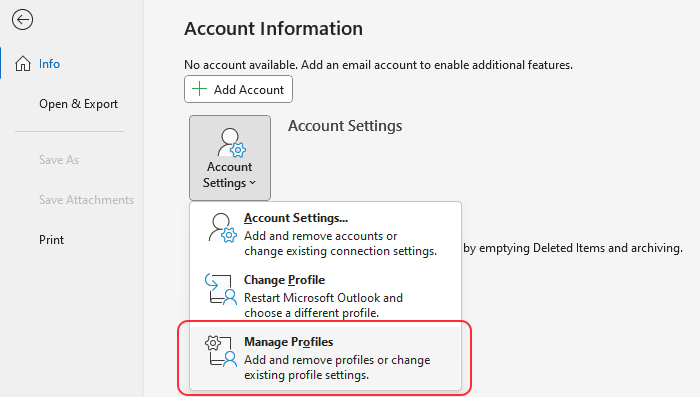Click the Account Settings... menu entry icon
Image resolution: width=700 pixels, height=397 pixels.
[x=222, y=228]
